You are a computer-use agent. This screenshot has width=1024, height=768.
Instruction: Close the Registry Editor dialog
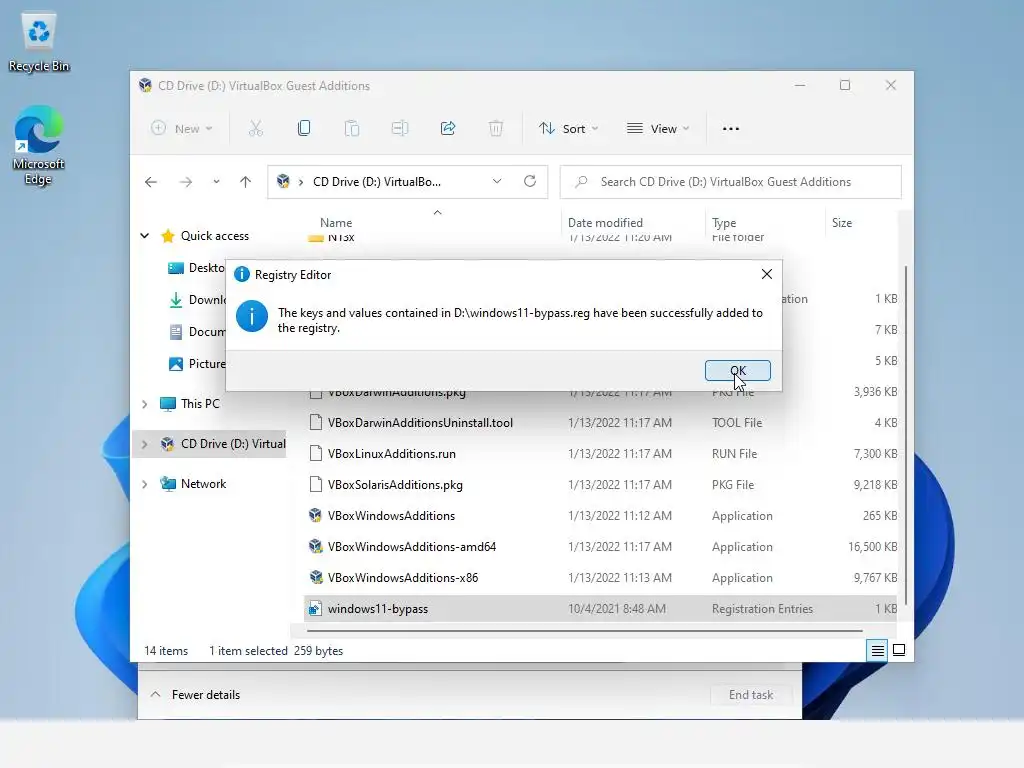point(767,274)
